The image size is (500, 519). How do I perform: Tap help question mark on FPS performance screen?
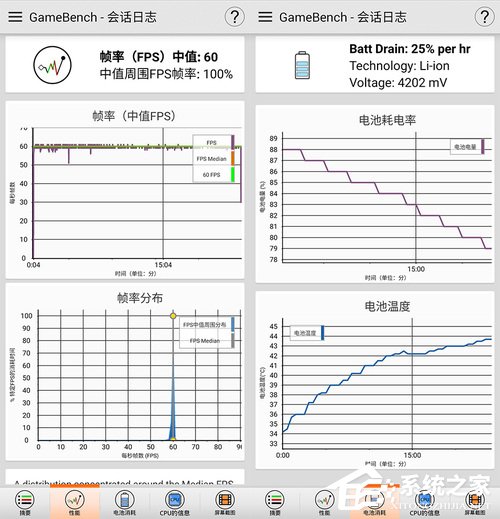click(x=234, y=17)
